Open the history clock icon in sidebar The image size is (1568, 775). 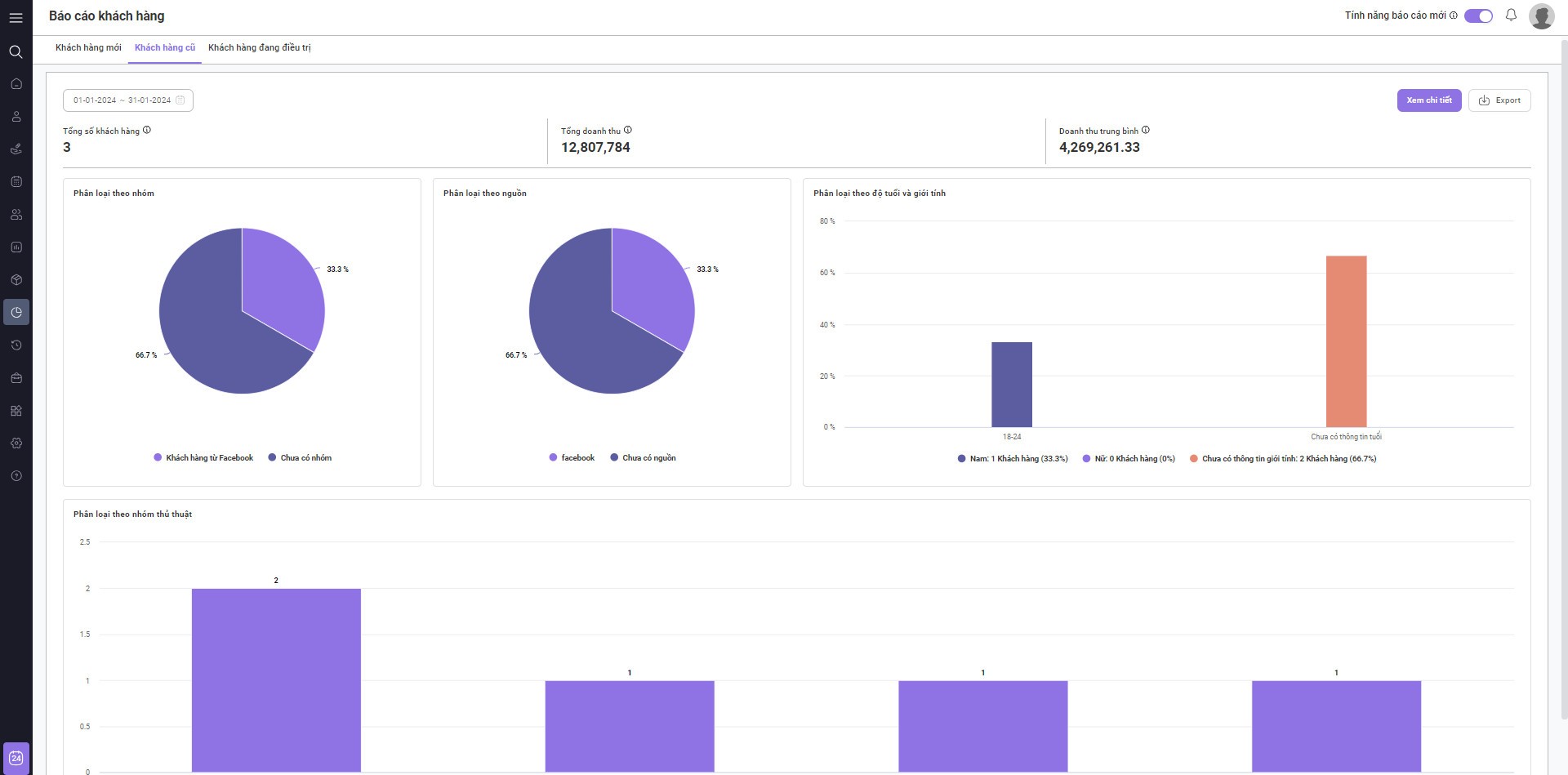[x=16, y=345]
